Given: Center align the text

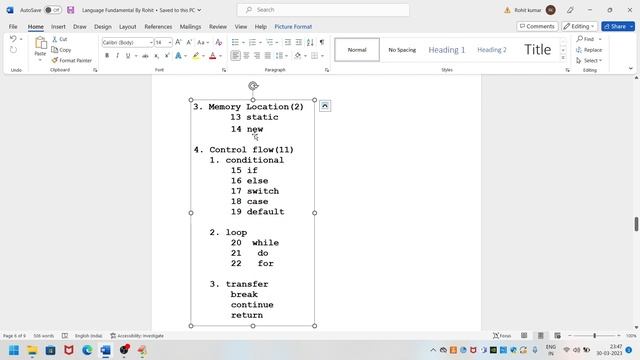Looking at the screenshot, I should [x=246, y=56].
